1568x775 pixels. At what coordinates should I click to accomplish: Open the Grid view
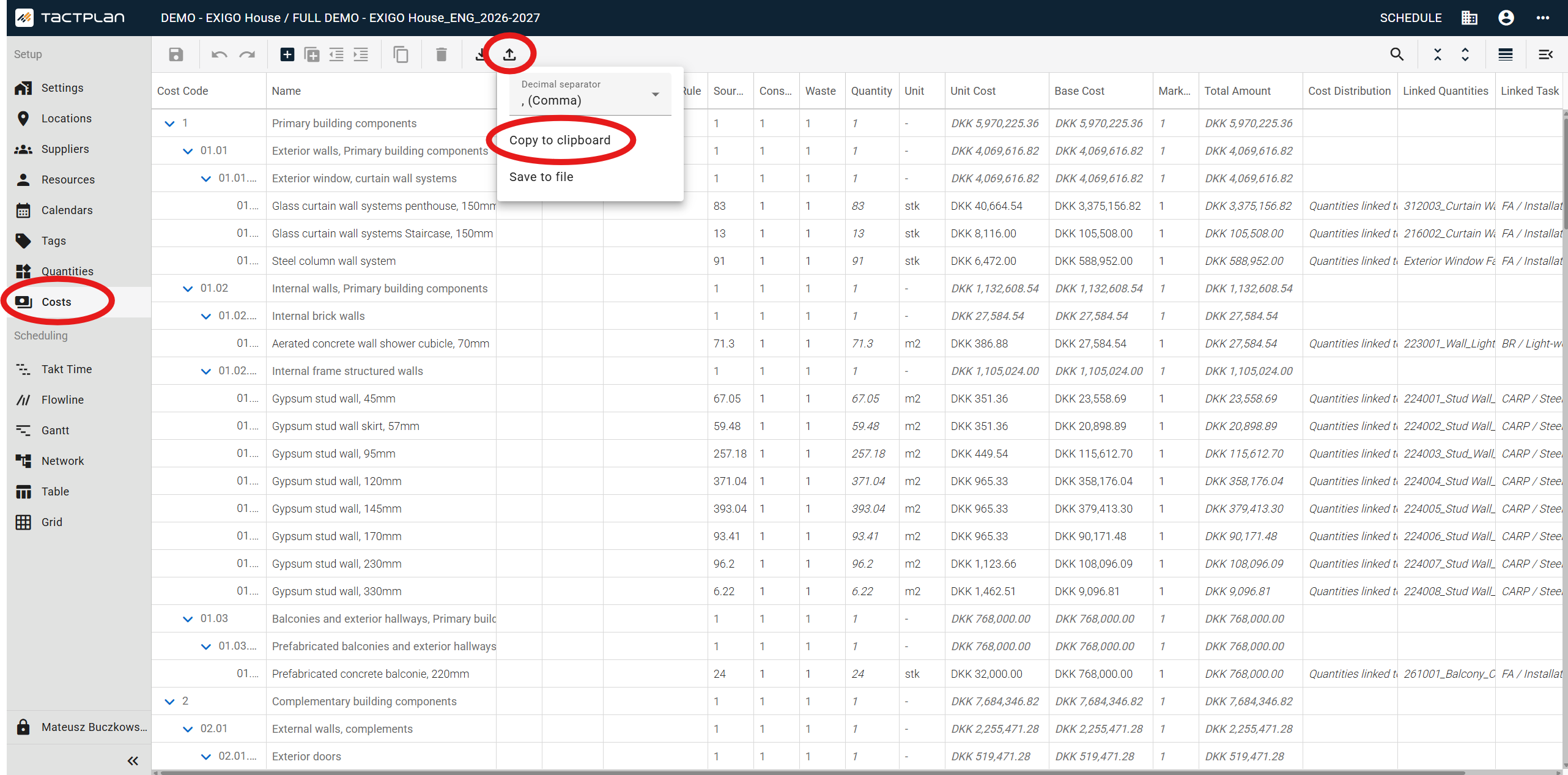(79, 522)
